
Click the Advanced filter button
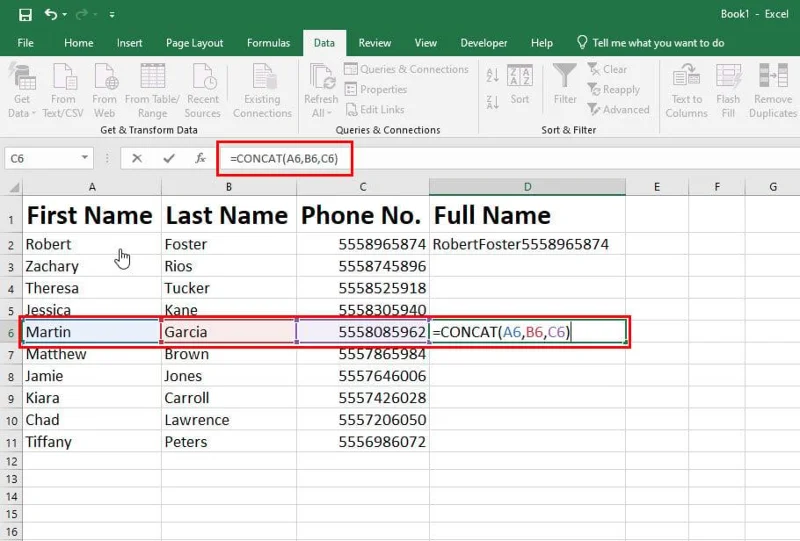tap(618, 110)
